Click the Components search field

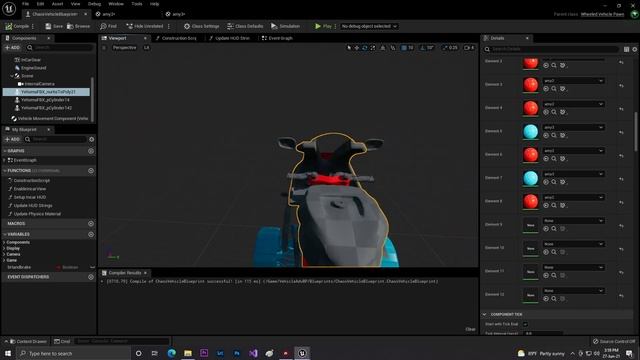pyautogui.click(x=59, y=48)
